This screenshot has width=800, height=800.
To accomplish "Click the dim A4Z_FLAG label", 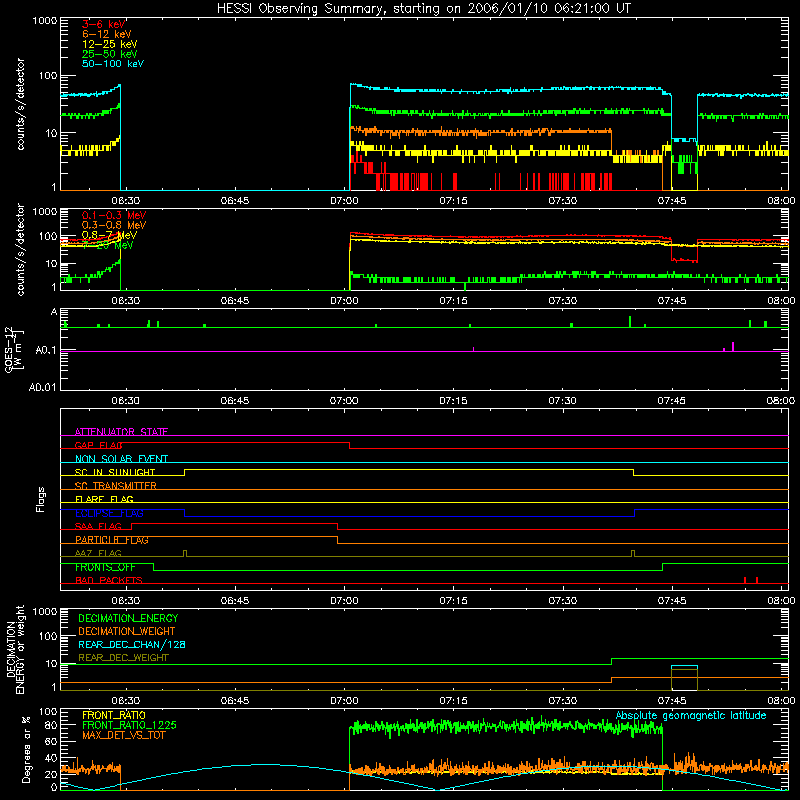I will [x=98, y=553].
